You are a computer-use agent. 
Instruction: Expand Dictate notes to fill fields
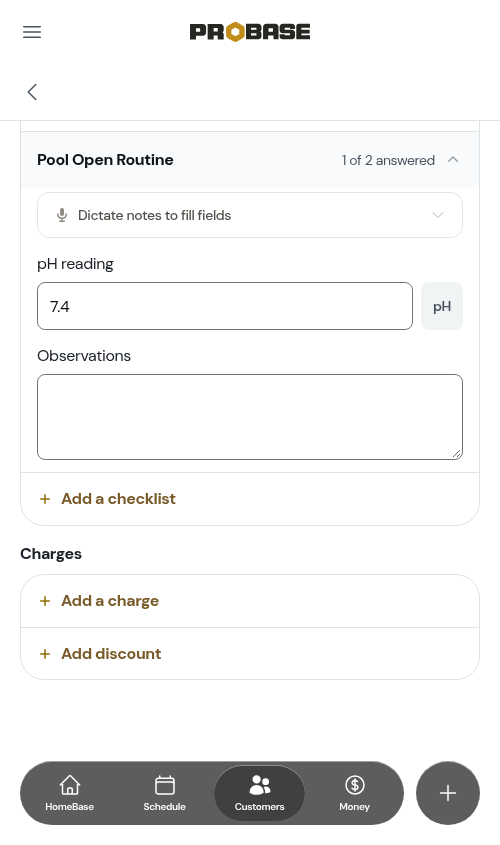coord(250,215)
